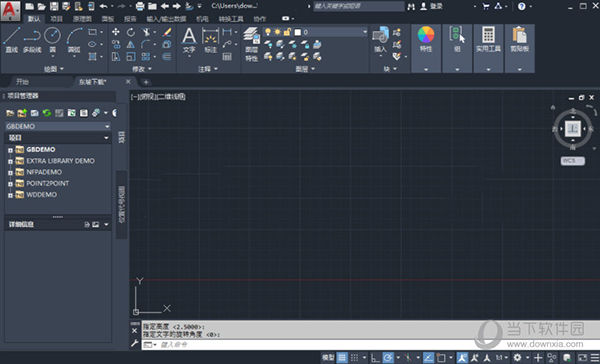Image resolution: width=600 pixels, height=364 pixels.
Task: Expand the WDDEMO project tree node
Action: [10, 195]
